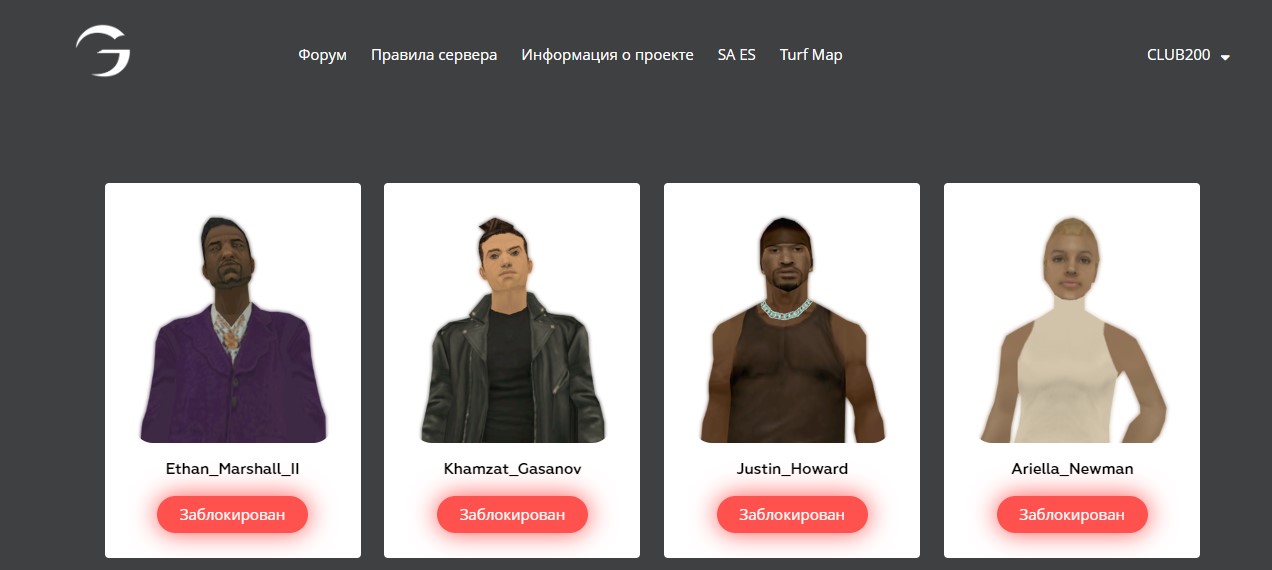Click Заблокирован button under Ethan_Marshall_II
Image resolution: width=1272 pixels, height=570 pixels.
click(x=232, y=515)
